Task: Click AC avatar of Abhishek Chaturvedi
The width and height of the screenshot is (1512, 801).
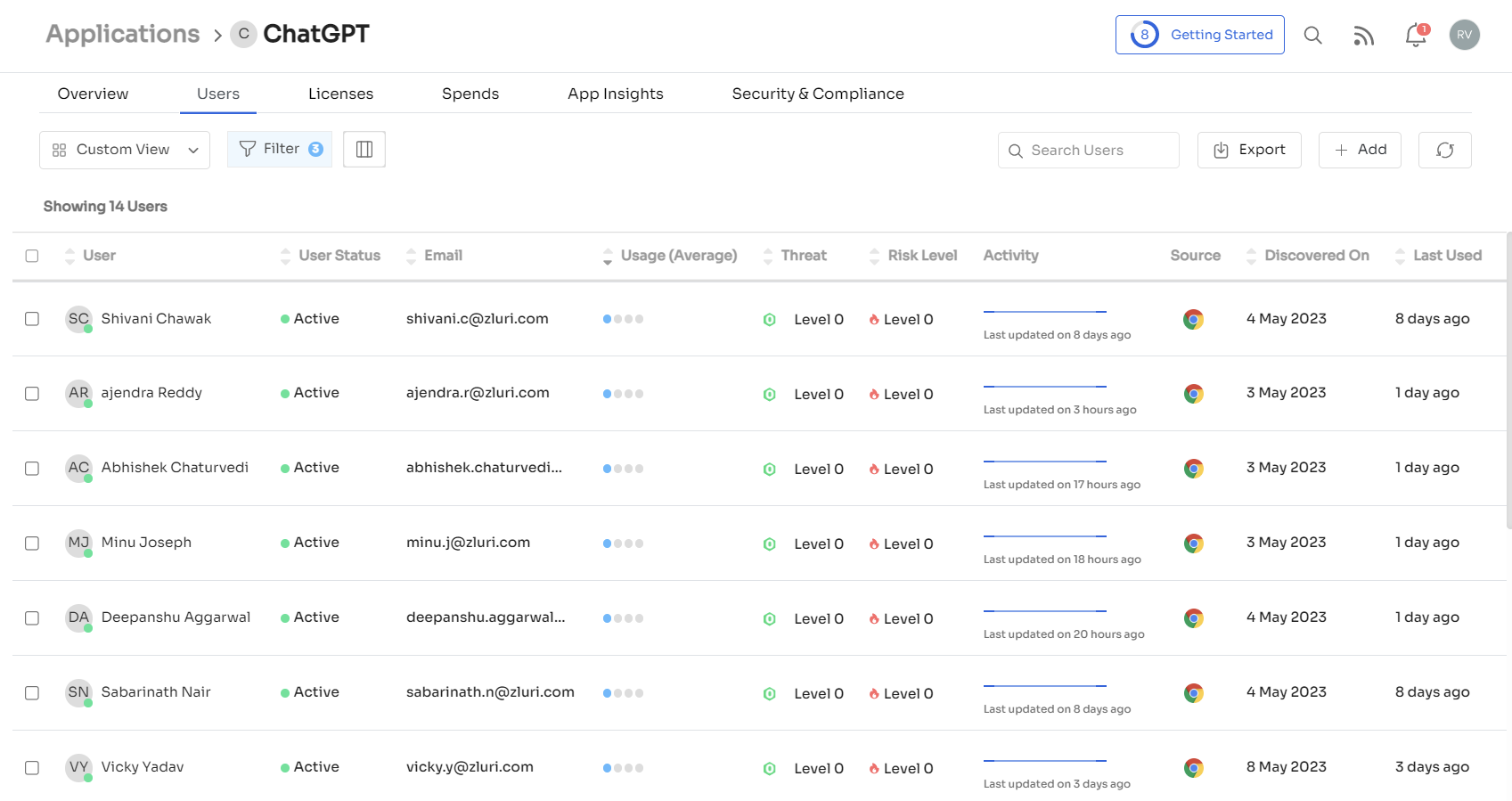Action: (x=78, y=468)
